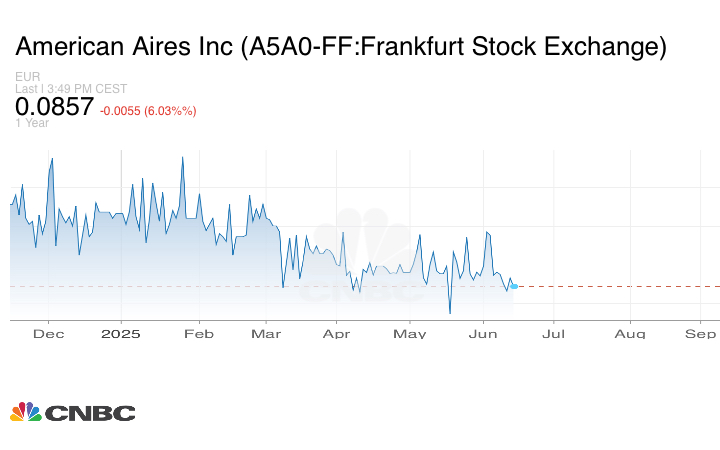Screen dimensions: 720x450
Task: Click the Sep label on the time axis
Action: coord(701,334)
